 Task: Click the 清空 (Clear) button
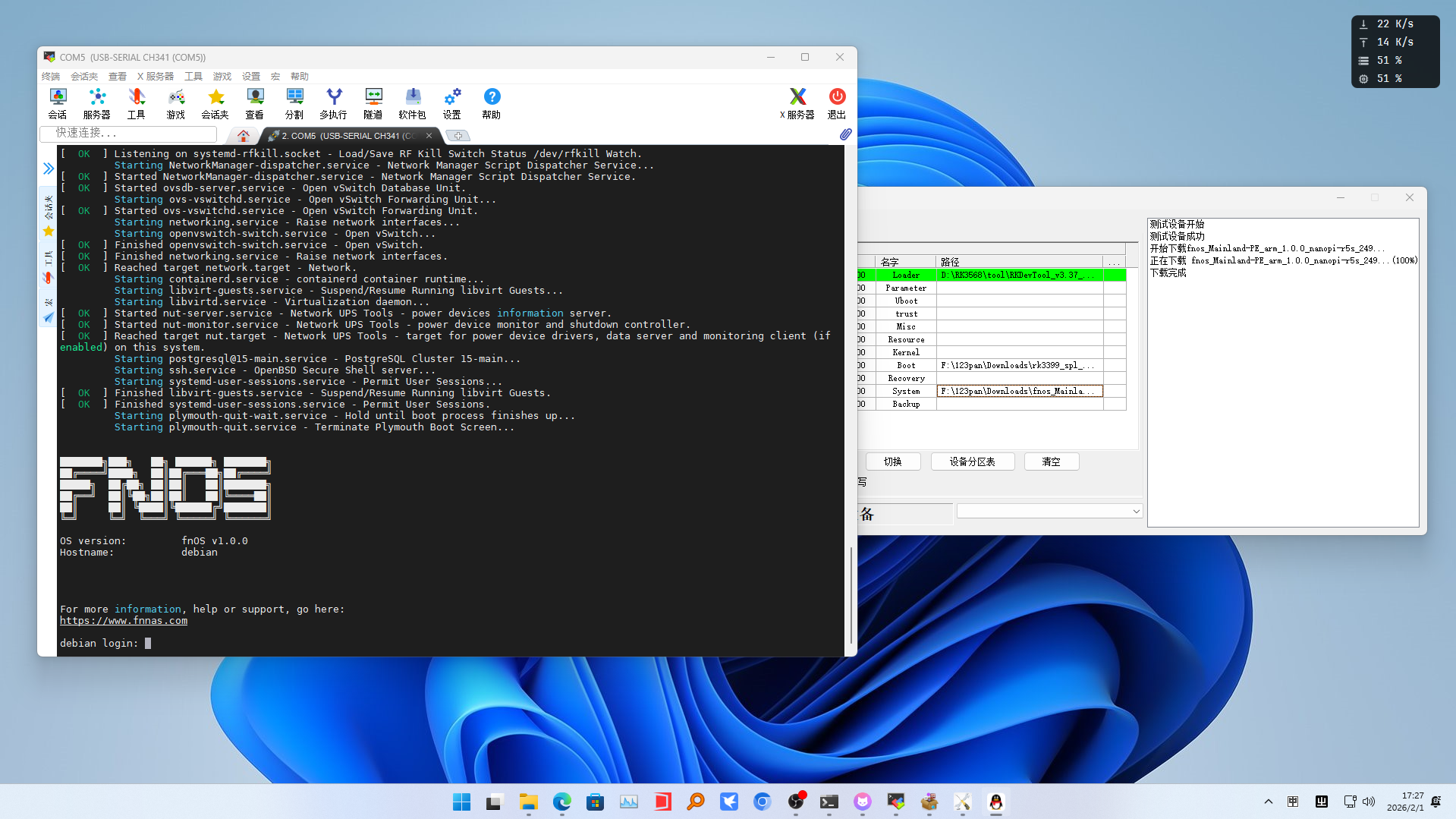[1051, 461]
